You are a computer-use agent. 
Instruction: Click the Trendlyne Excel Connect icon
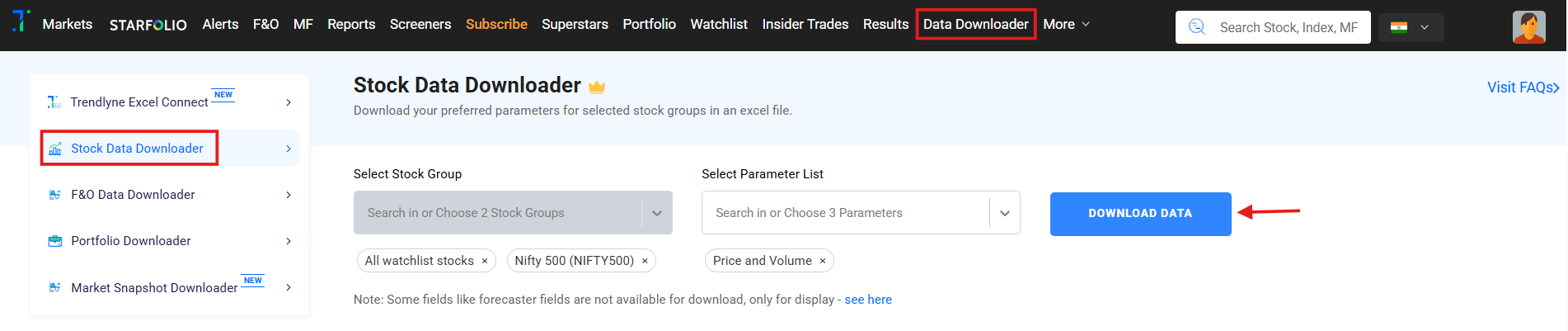(x=54, y=102)
